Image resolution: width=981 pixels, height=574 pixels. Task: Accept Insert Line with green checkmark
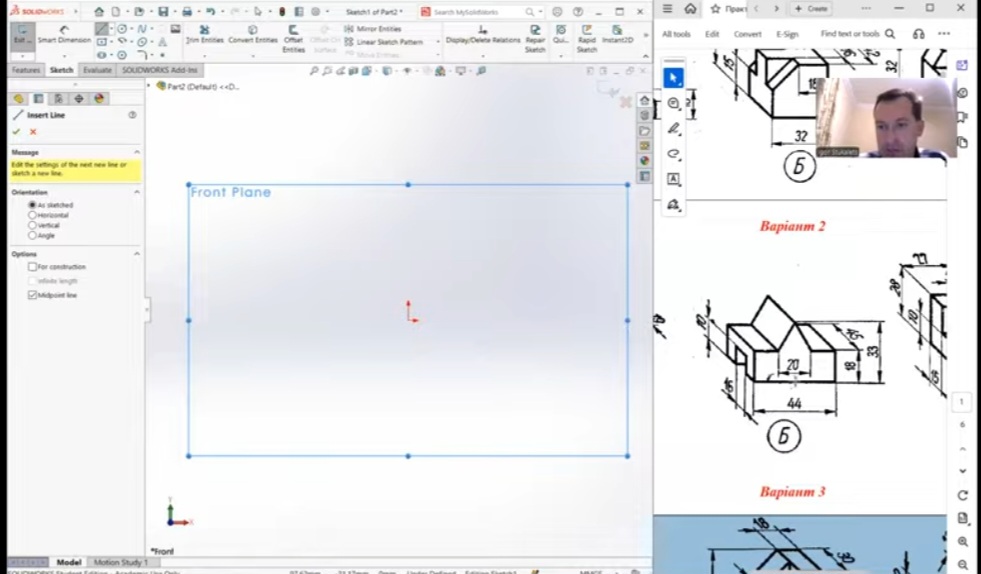click(17, 132)
